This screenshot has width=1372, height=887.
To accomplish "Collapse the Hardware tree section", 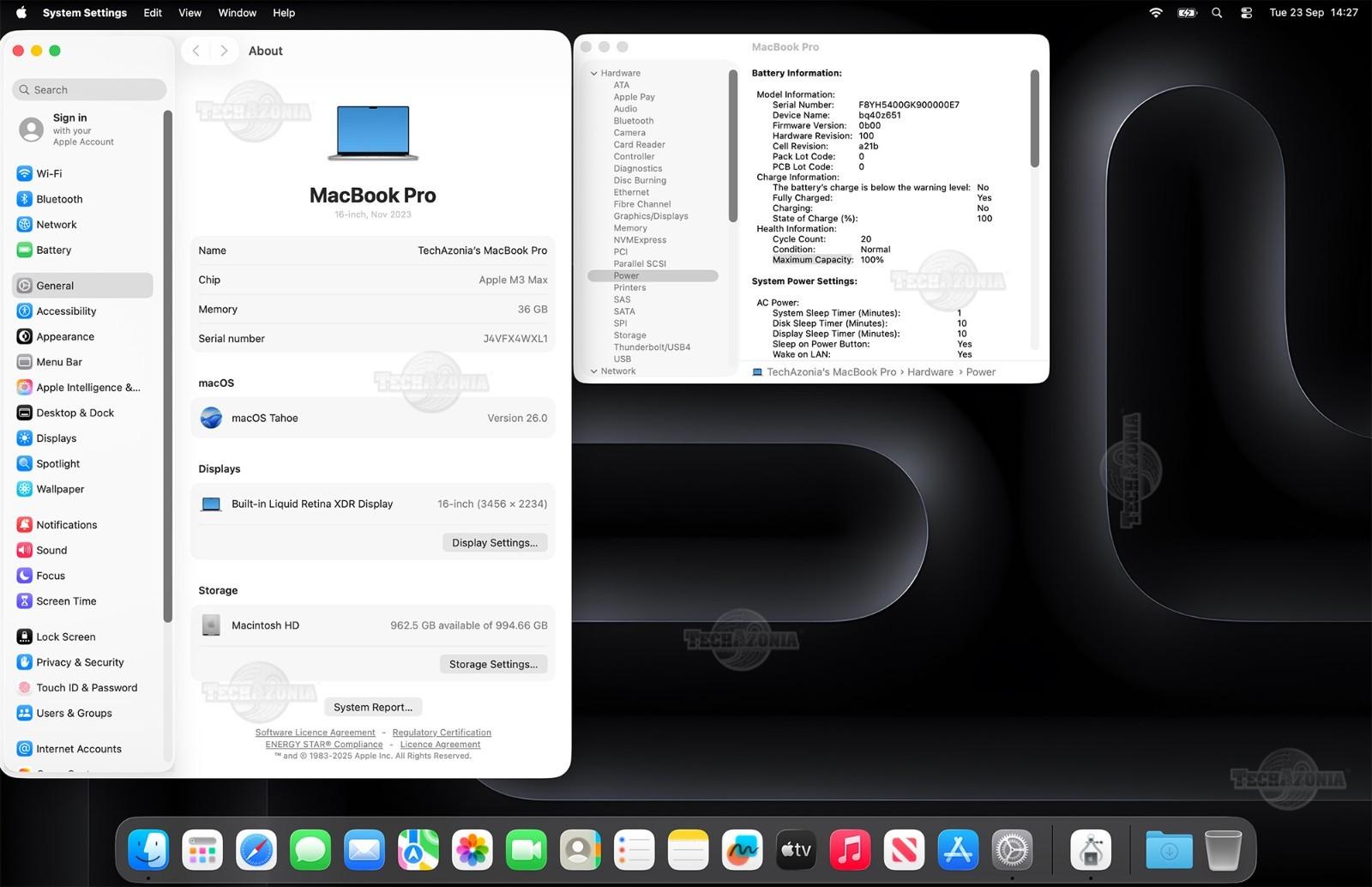I will pyautogui.click(x=594, y=74).
